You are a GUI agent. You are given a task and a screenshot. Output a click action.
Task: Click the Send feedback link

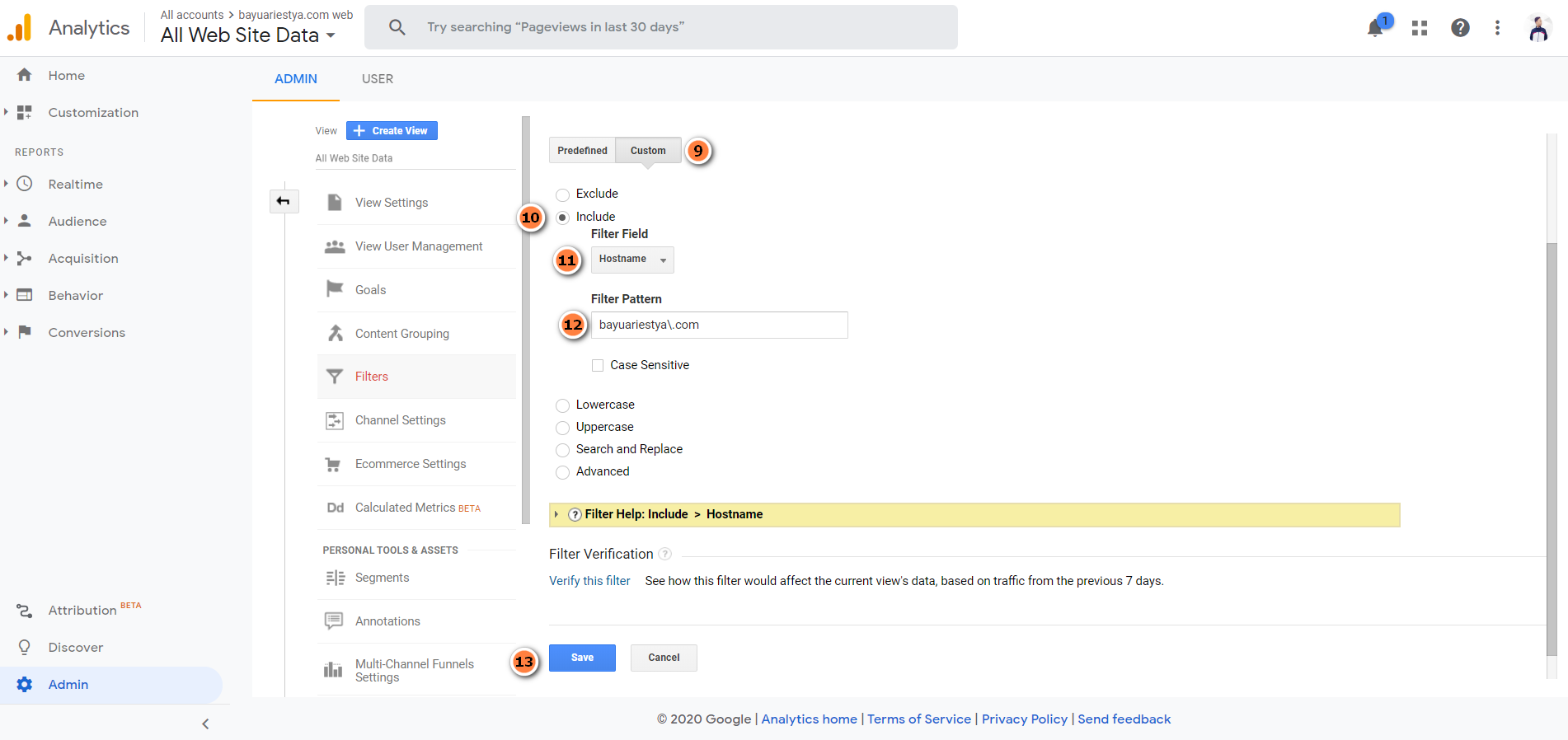point(1124,719)
